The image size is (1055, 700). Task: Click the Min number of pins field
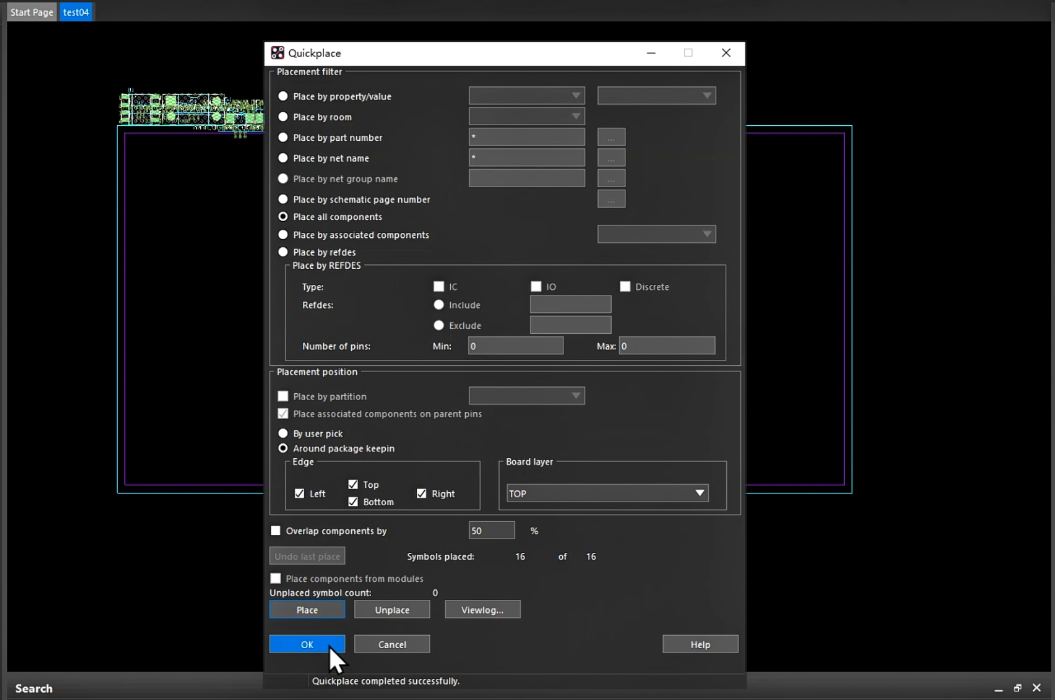pyautogui.click(x=515, y=346)
